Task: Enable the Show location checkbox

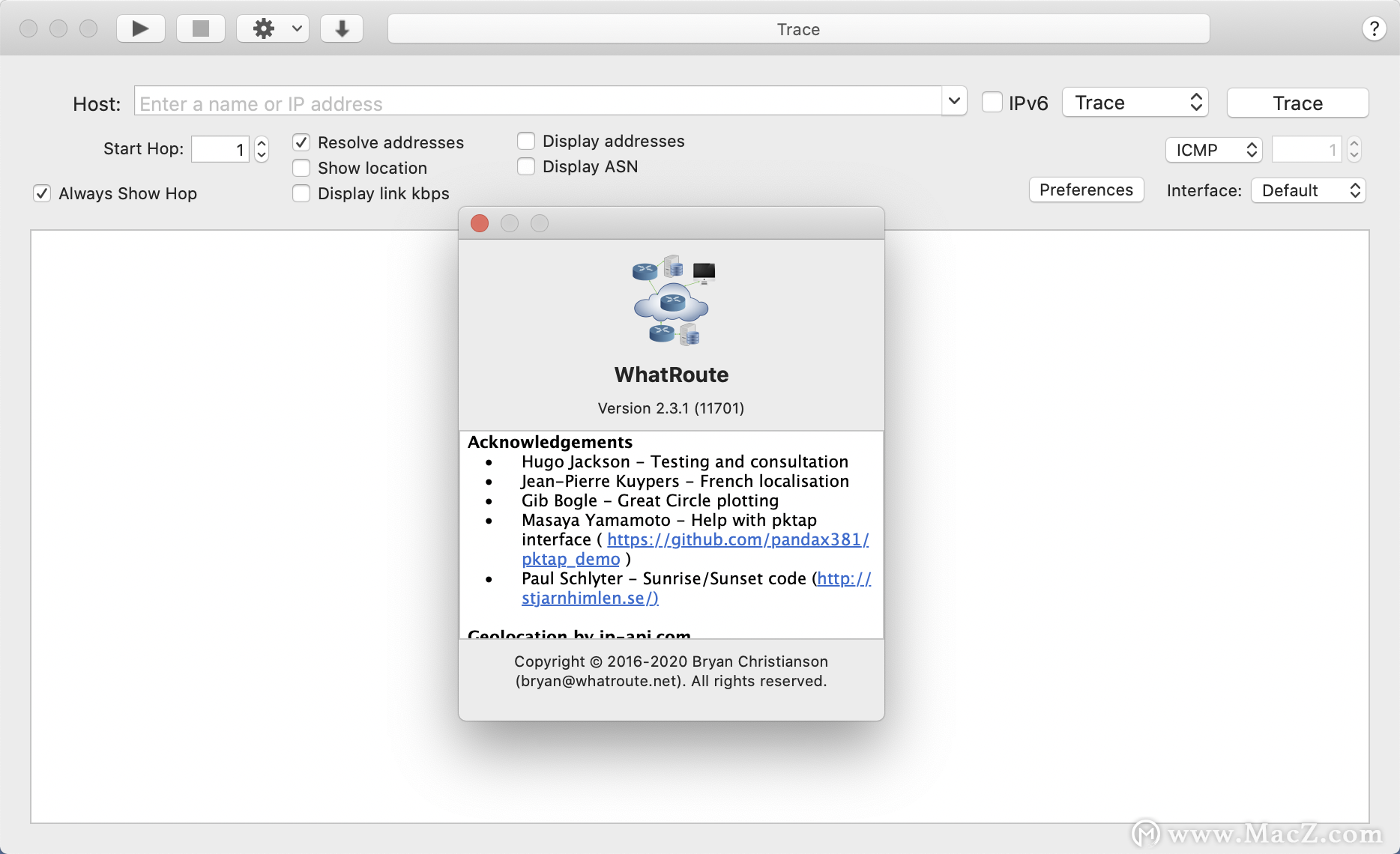Action: [301, 168]
